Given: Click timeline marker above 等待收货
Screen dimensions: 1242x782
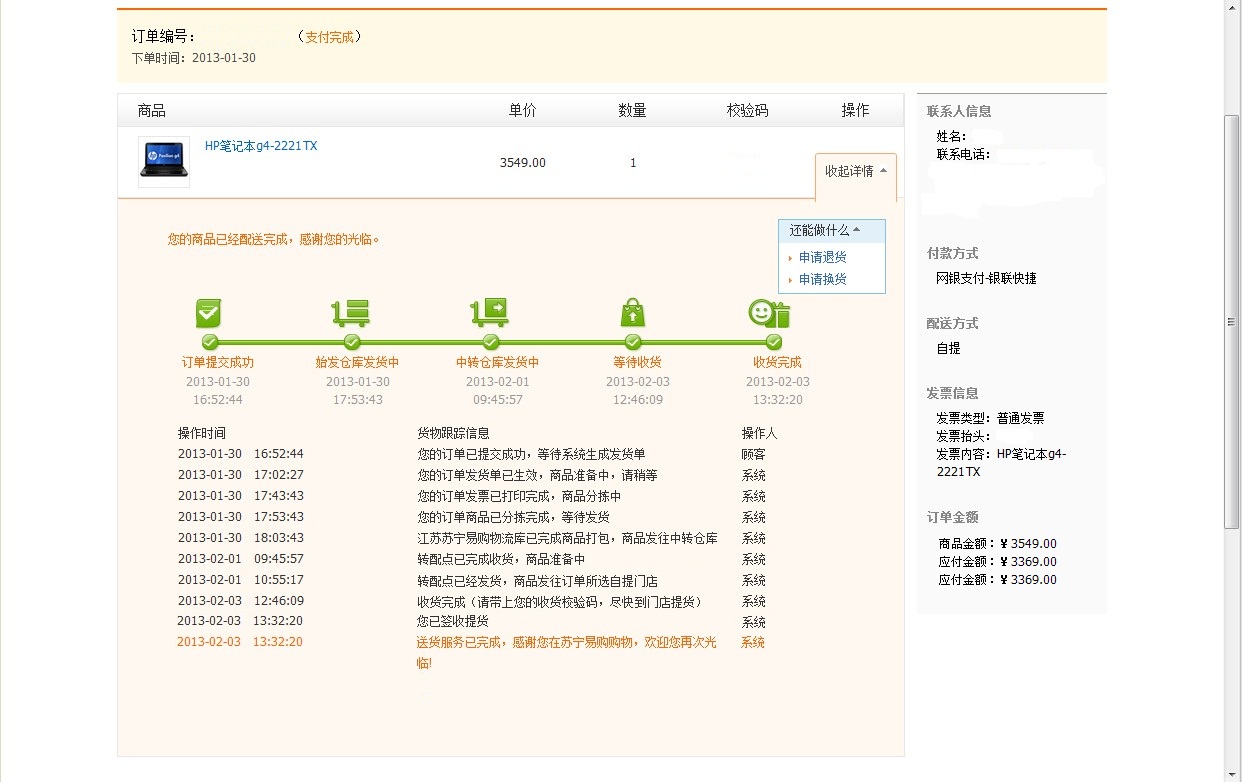Looking at the screenshot, I should click(633, 342).
